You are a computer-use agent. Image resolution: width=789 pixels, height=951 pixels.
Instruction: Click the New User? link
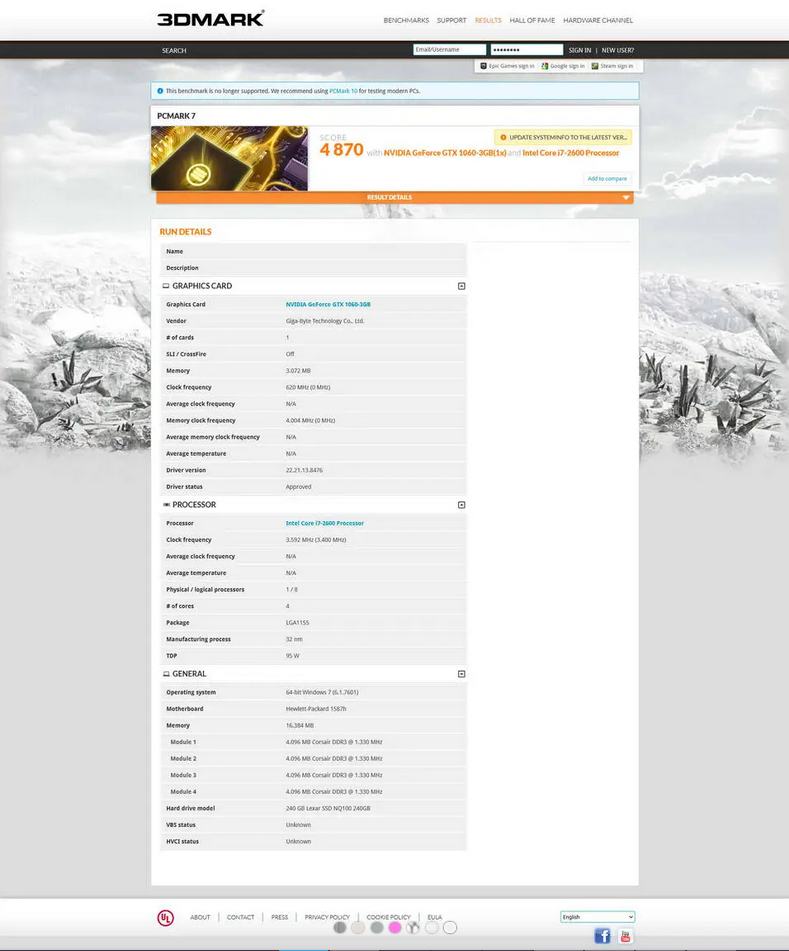coord(617,50)
